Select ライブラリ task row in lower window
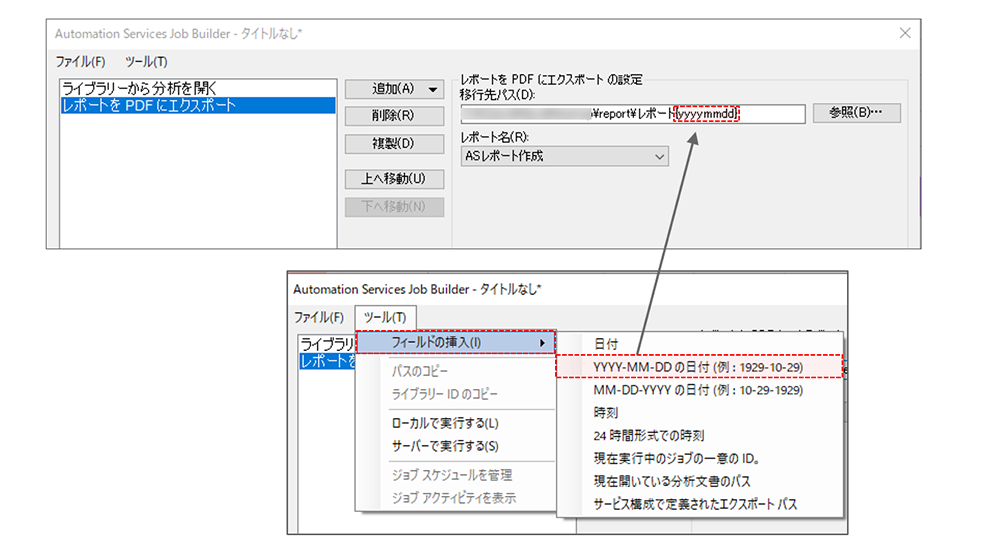 tap(327, 344)
